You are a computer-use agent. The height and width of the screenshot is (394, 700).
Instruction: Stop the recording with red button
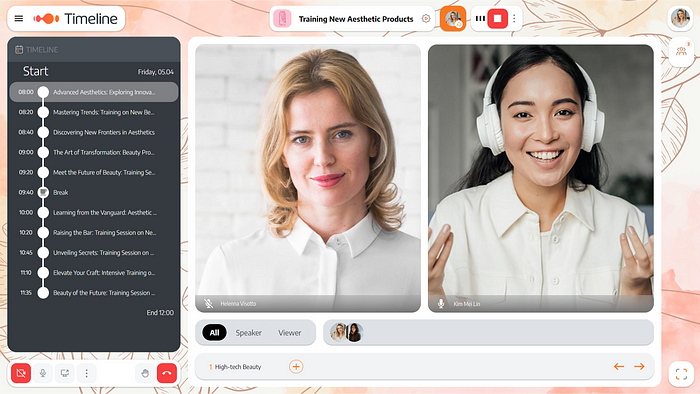click(x=497, y=19)
